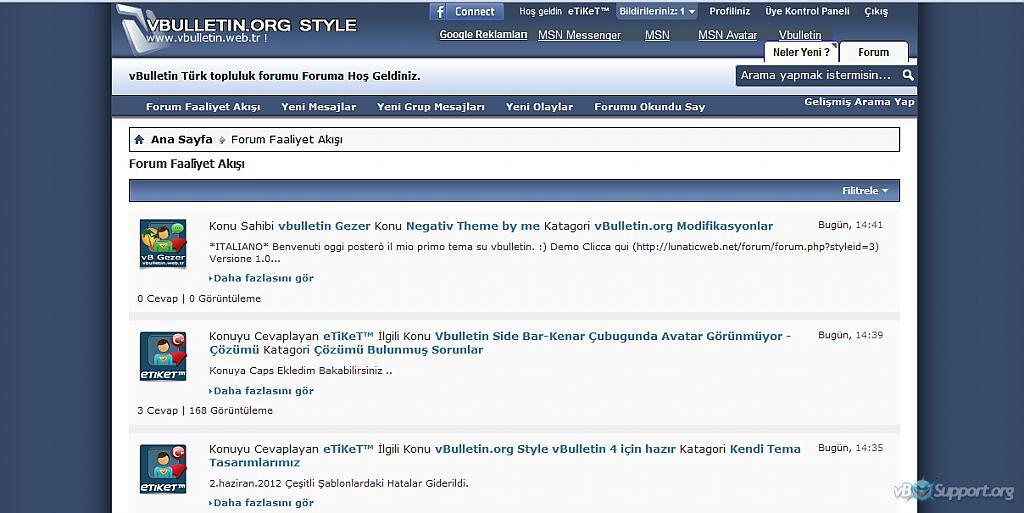Open the vB Gezer avatar thumbnail

(163, 243)
